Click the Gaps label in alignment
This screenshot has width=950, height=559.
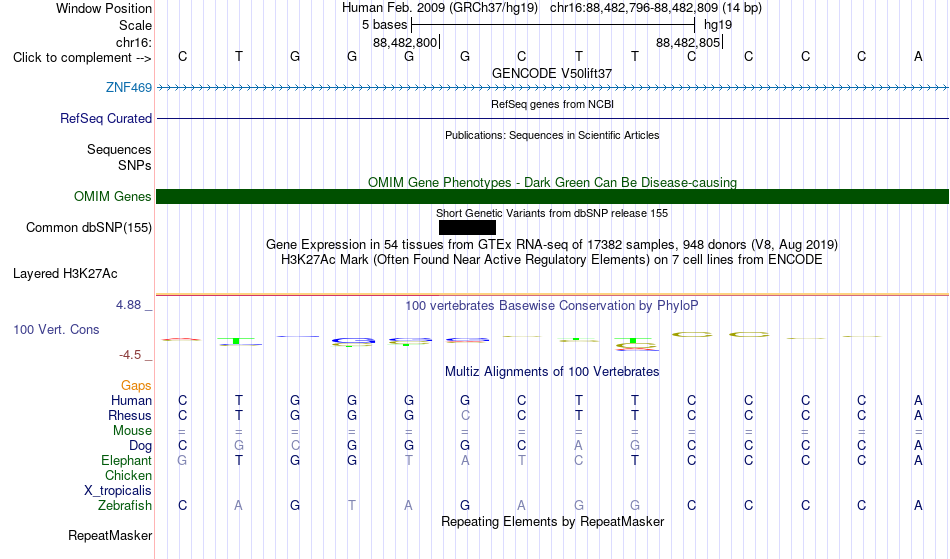pos(136,385)
